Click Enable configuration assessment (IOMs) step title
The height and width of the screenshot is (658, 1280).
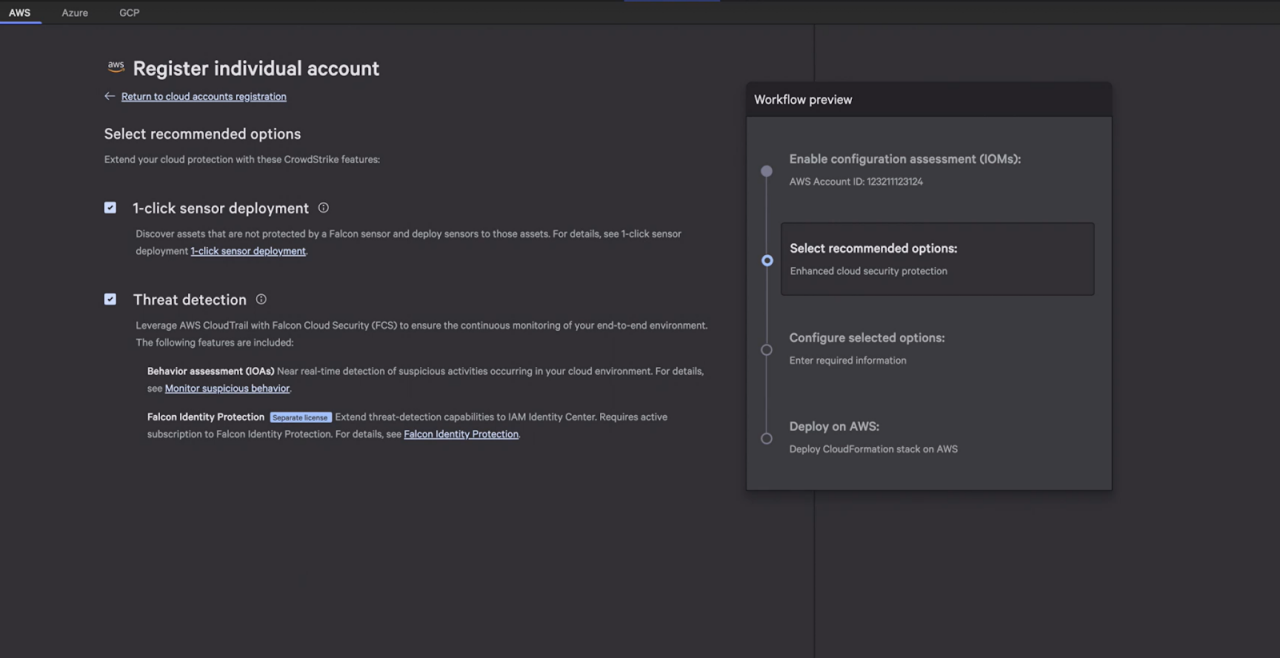click(x=905, y=159)
